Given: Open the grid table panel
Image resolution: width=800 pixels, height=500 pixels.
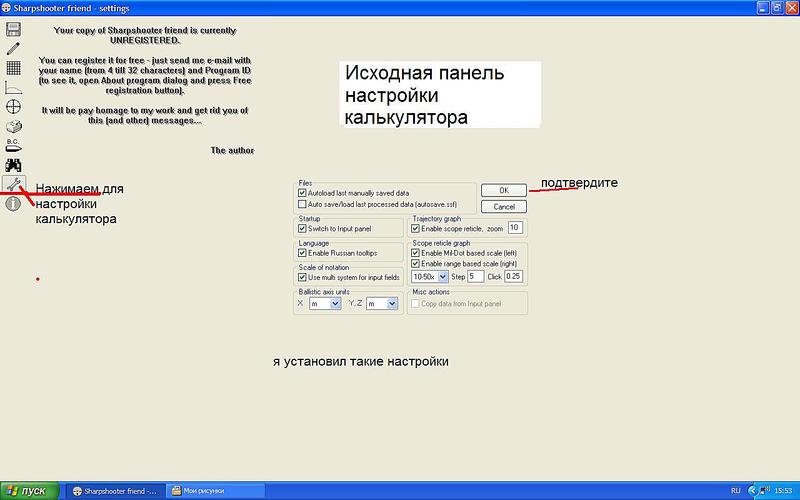Looking at the screenshot, I should (x=13, y=68).
